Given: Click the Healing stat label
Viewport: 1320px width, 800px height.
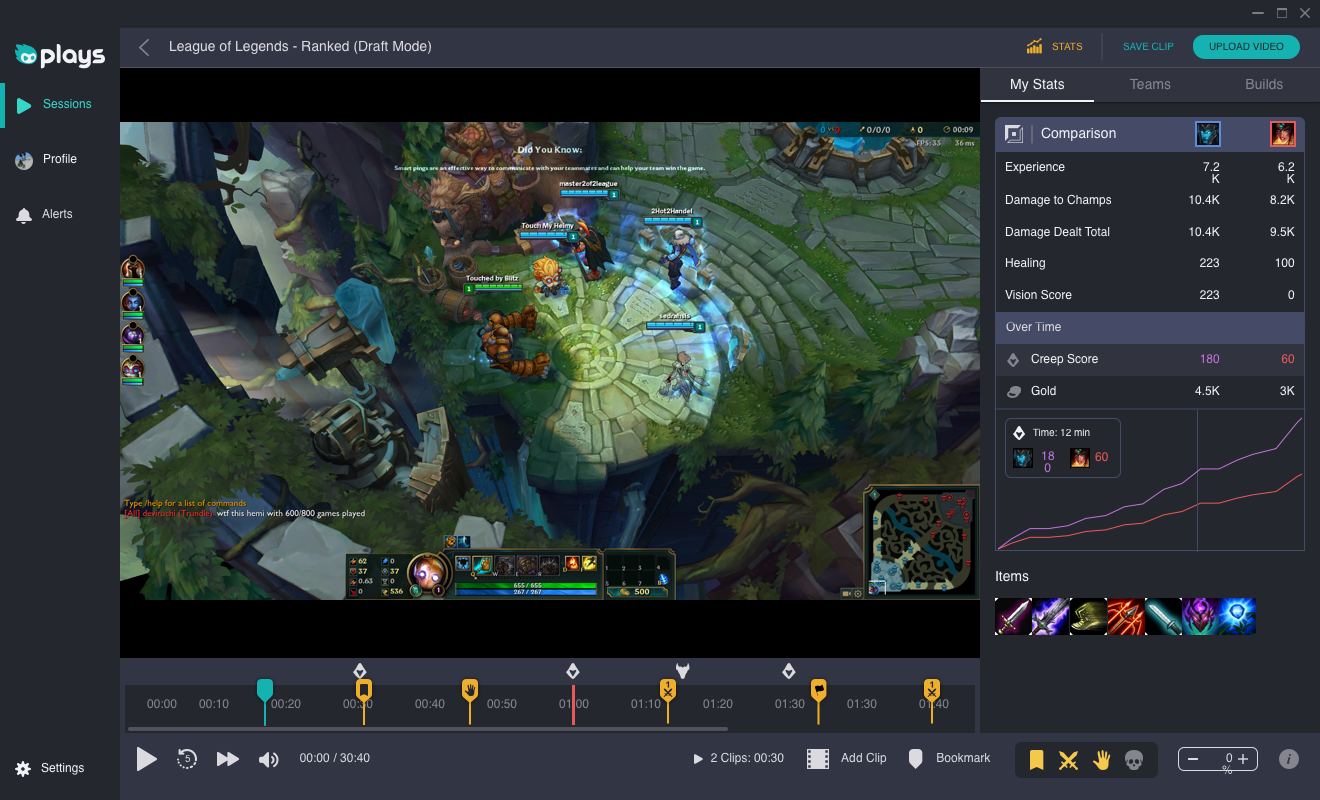Looking at the screenshot, I should [x=1025, y=263].
